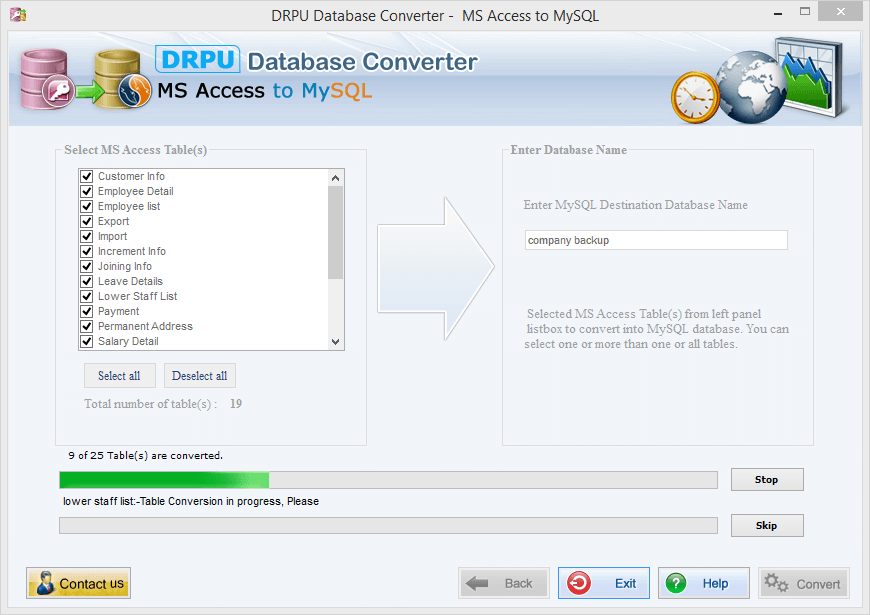Click the Select all button

120,376
